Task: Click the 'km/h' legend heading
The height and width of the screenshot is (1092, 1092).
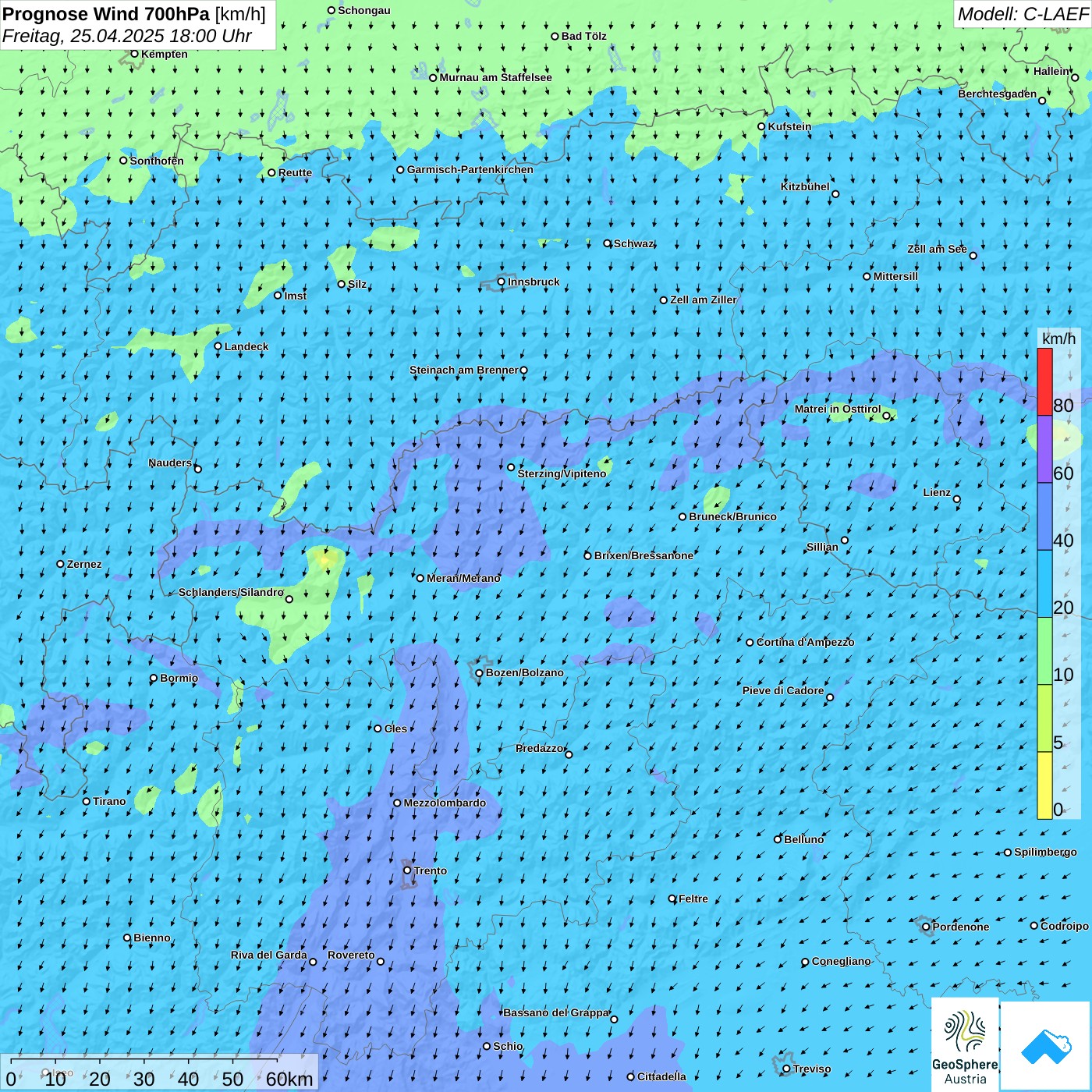Action: click(x=1058, y=339)
